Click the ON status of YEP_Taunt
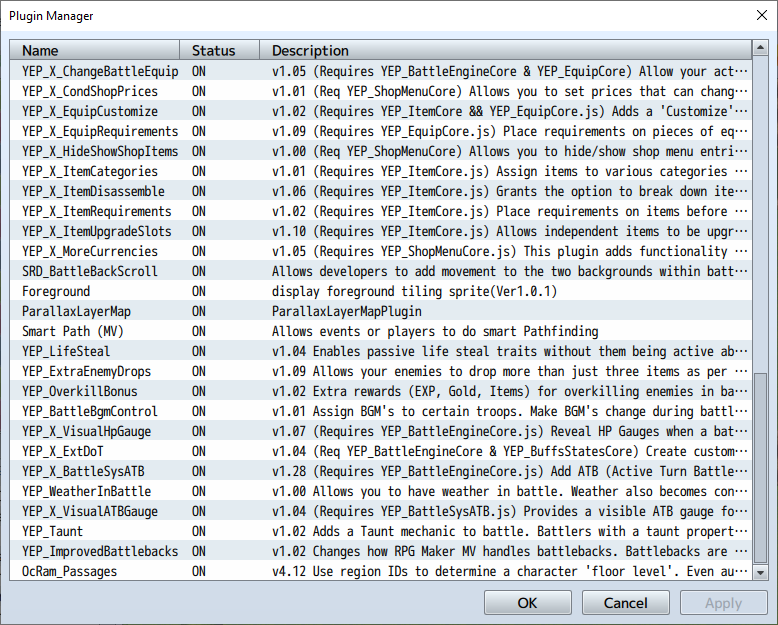Viewport: 778px width, 625px height. coord(198,531)
